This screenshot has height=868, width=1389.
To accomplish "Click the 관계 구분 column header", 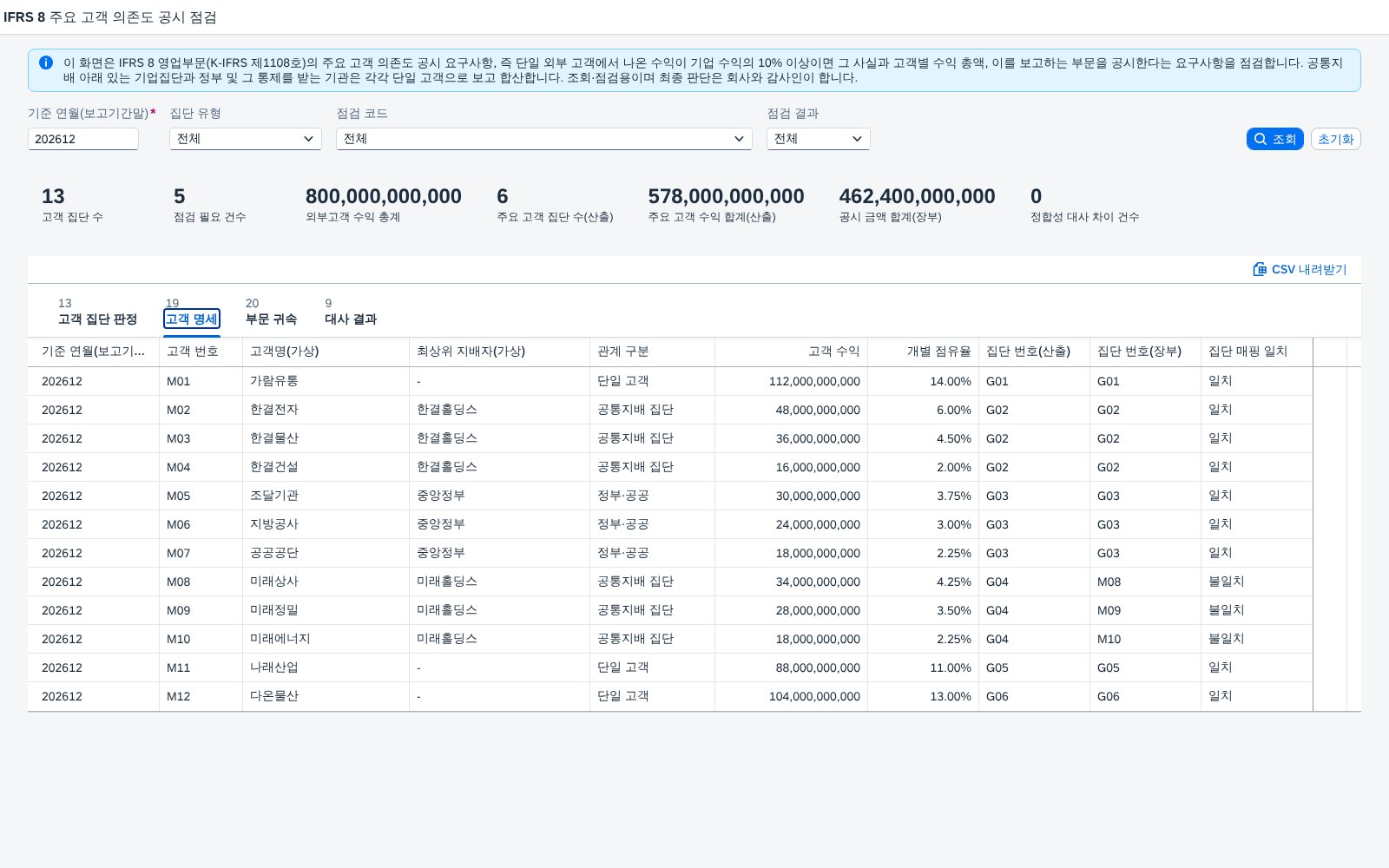I will coord(652,352).
